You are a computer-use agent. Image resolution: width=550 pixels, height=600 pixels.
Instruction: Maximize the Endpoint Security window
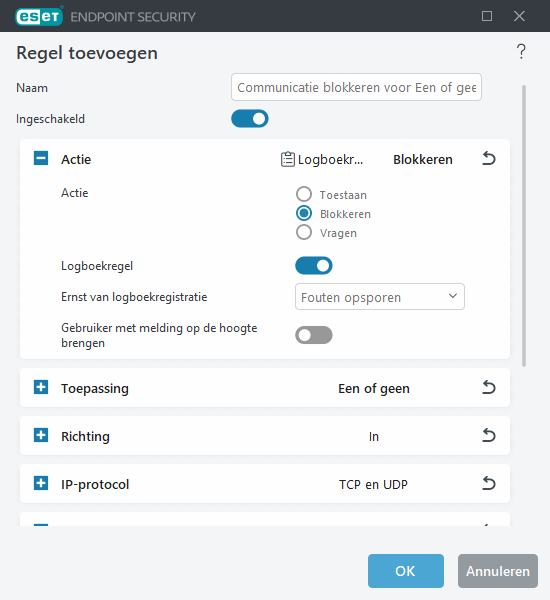487,16
